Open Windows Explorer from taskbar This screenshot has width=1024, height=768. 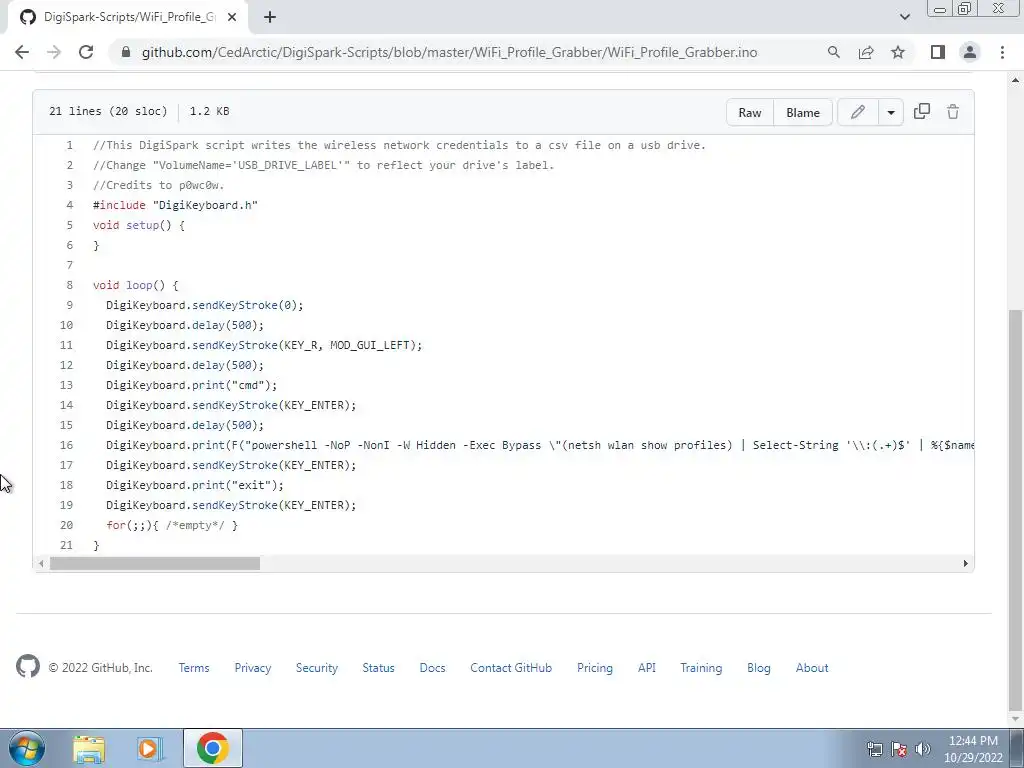[89, 748]
